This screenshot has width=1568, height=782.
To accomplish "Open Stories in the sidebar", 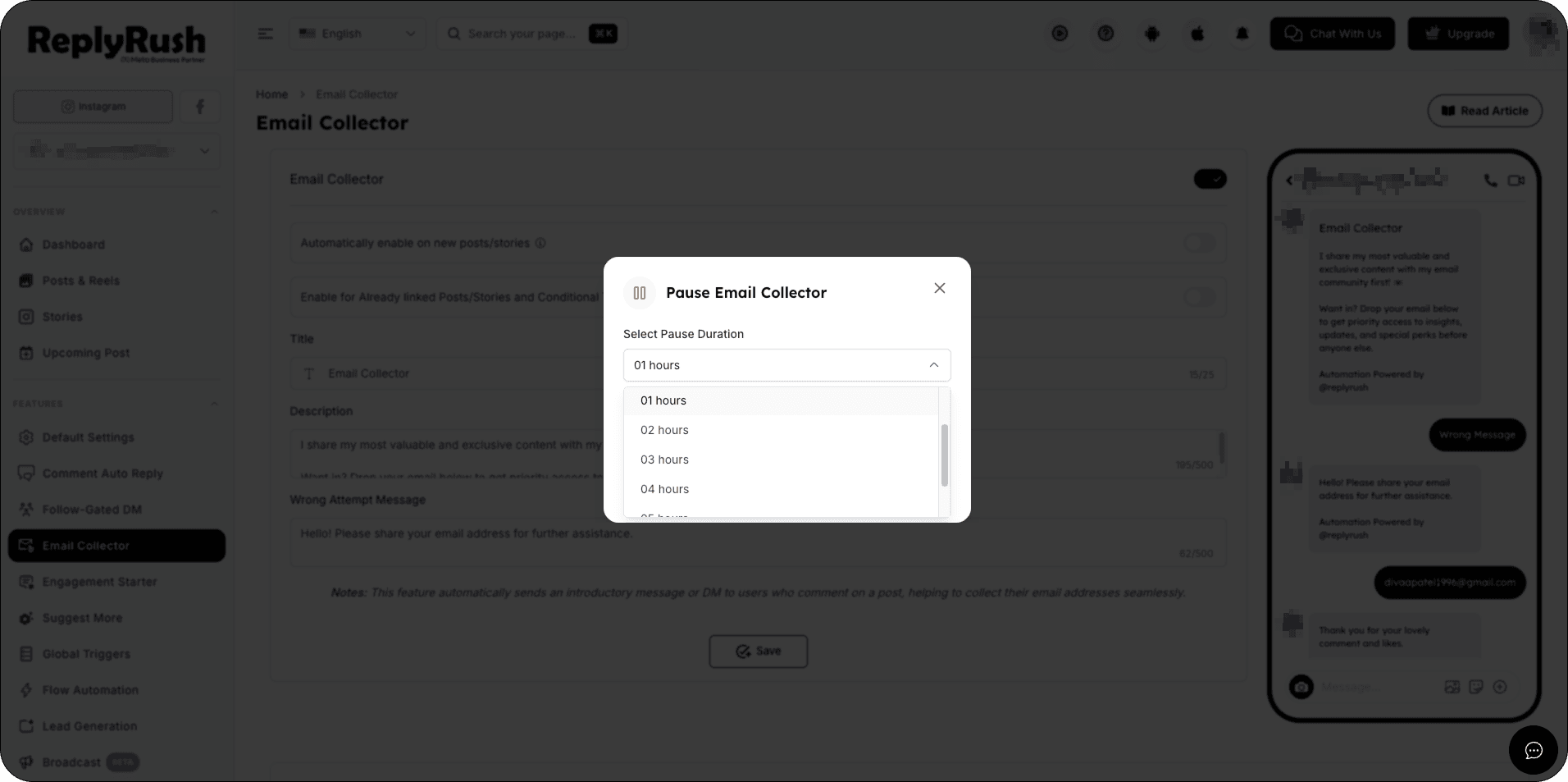I will (116, 317).
